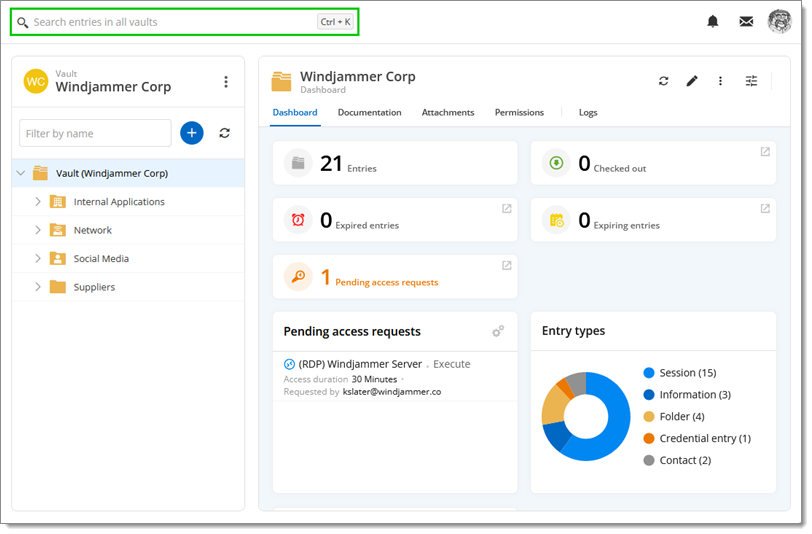Click the user profile avatar
The image size is (812, 534).
779,21
